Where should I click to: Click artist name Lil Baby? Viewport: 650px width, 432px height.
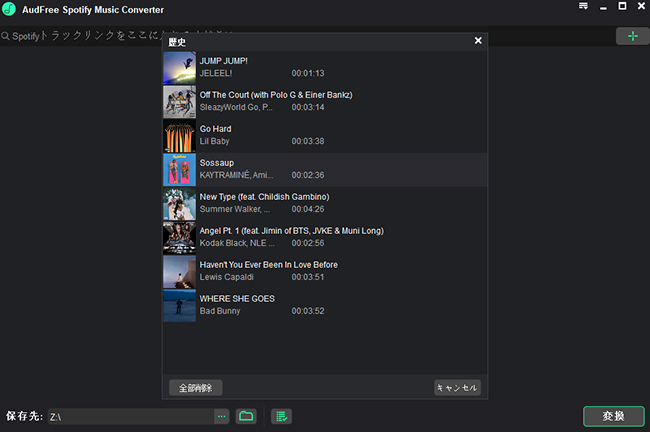214,141
